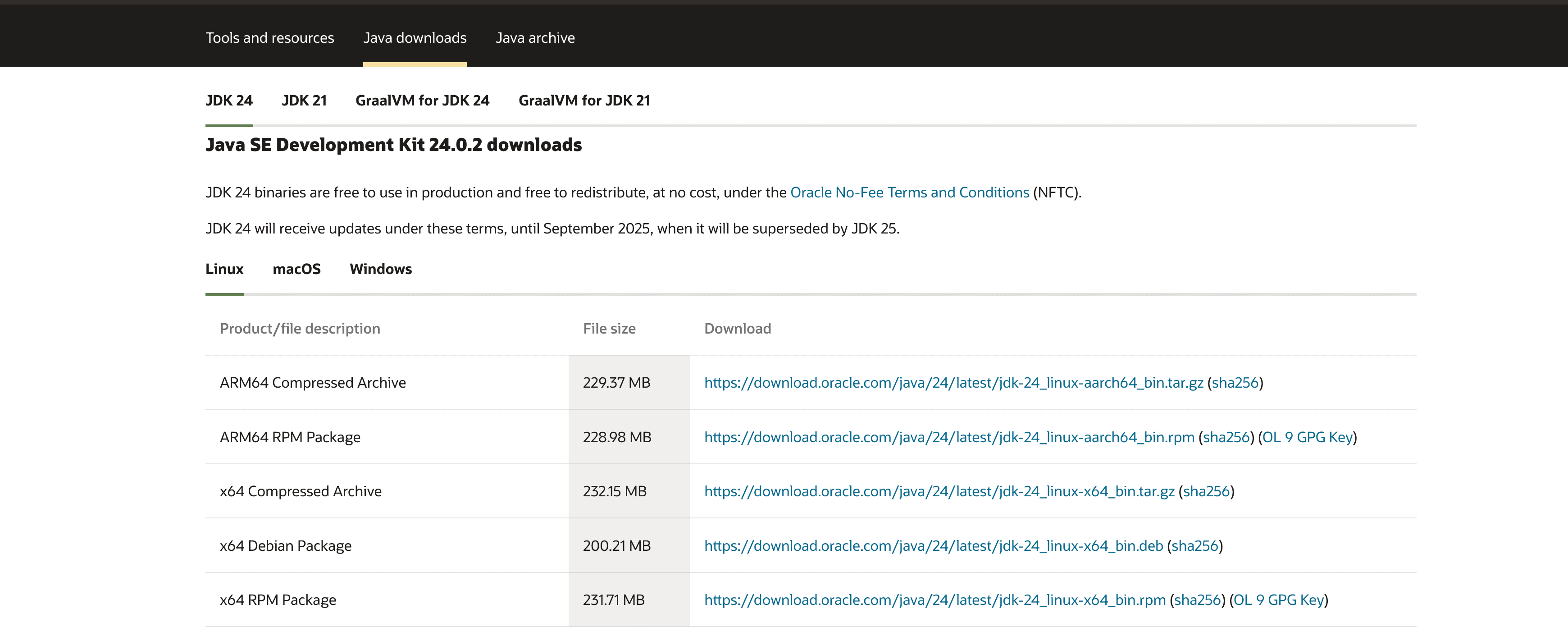Open the GraalVM for JDK 21 tab
Image resolution: width=1568 pixels, height=641 pixels.
[584, 101]
